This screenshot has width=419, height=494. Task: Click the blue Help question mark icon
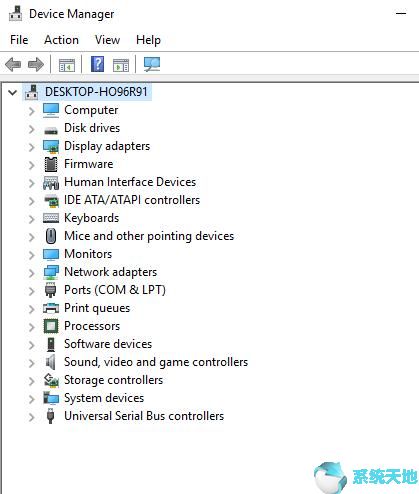point(97,64)
